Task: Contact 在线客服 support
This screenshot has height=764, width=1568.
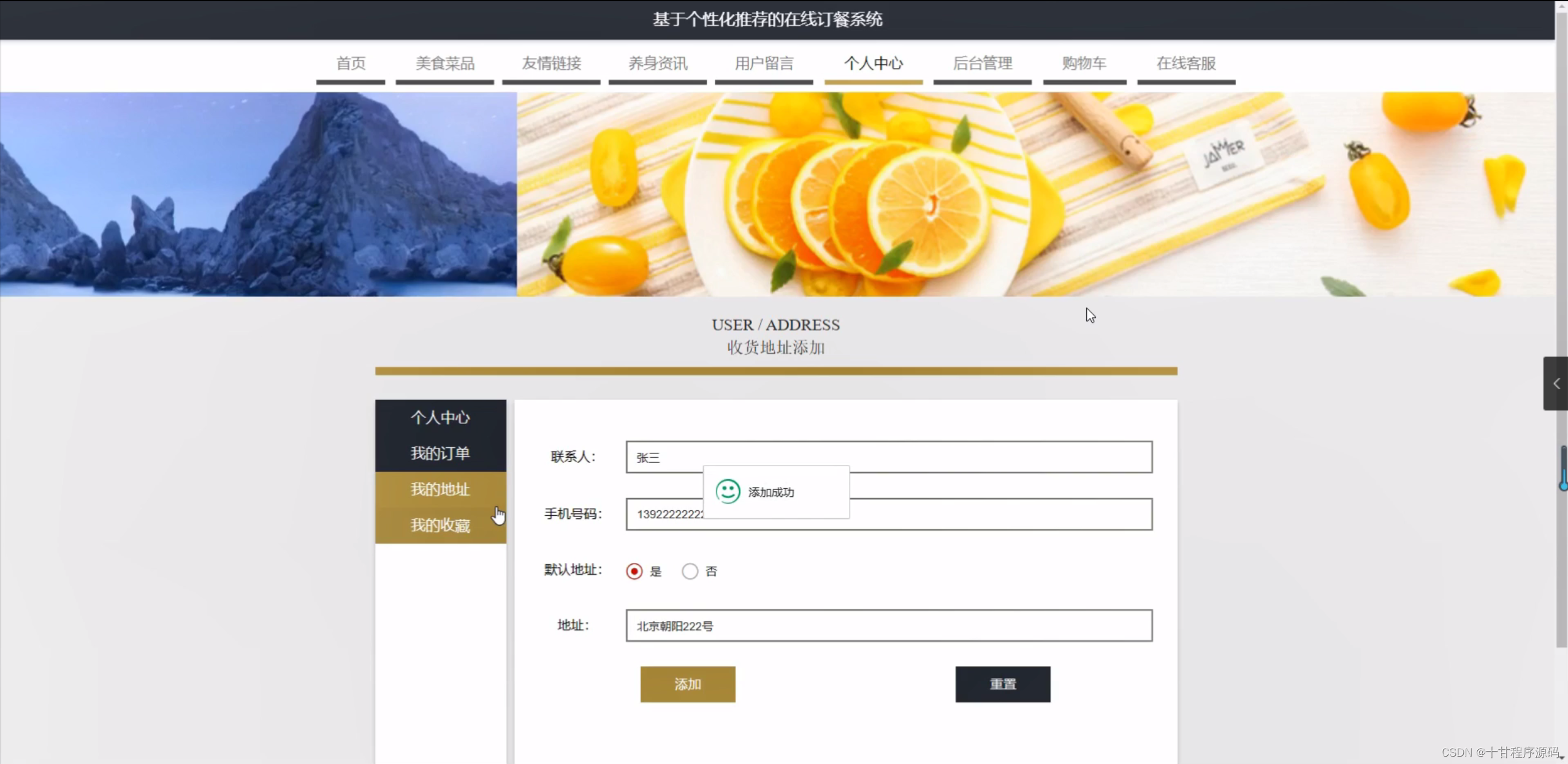Action: [1186, 64]
